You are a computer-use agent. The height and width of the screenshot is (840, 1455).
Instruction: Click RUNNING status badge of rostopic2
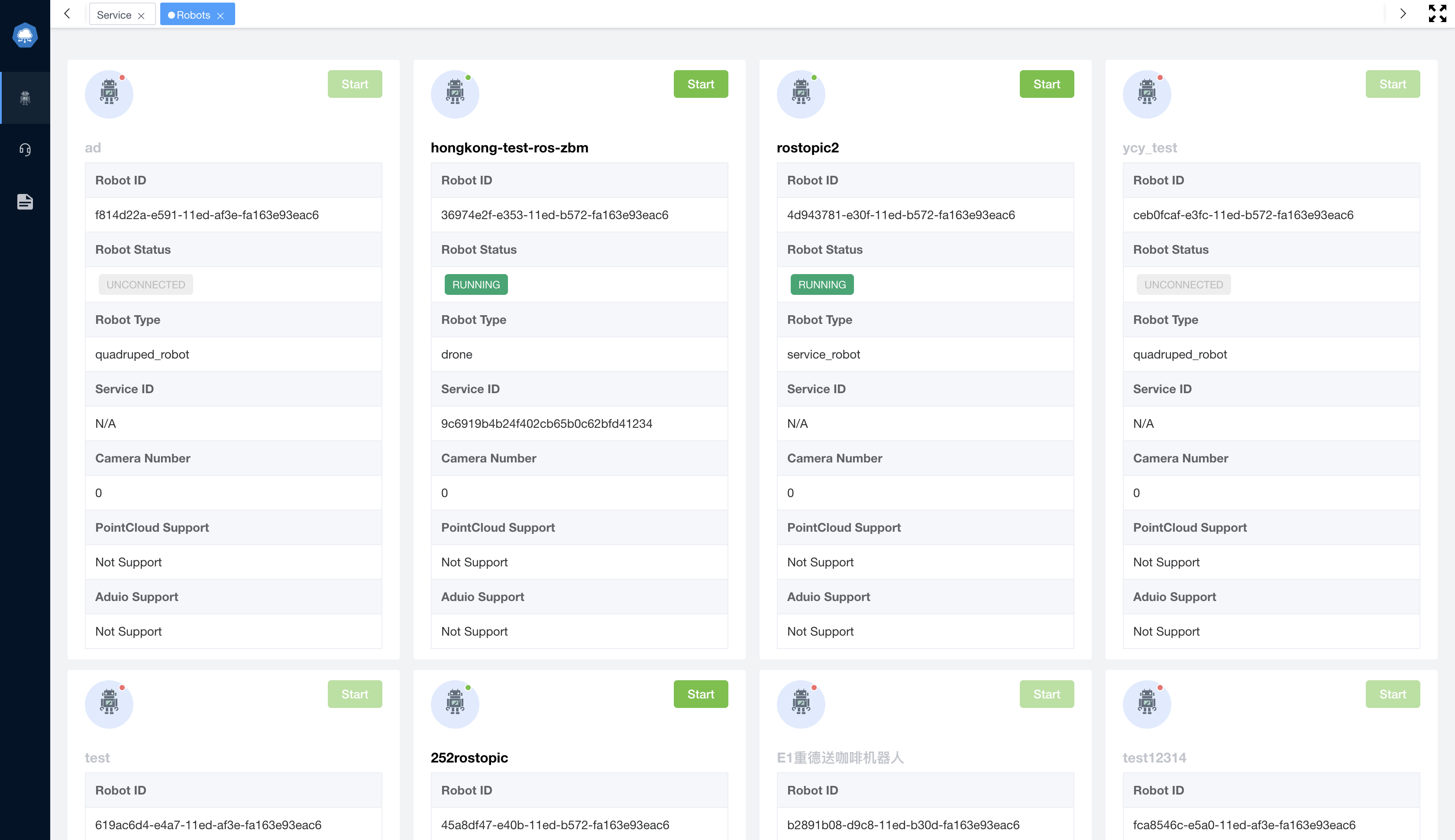(821, 284)
